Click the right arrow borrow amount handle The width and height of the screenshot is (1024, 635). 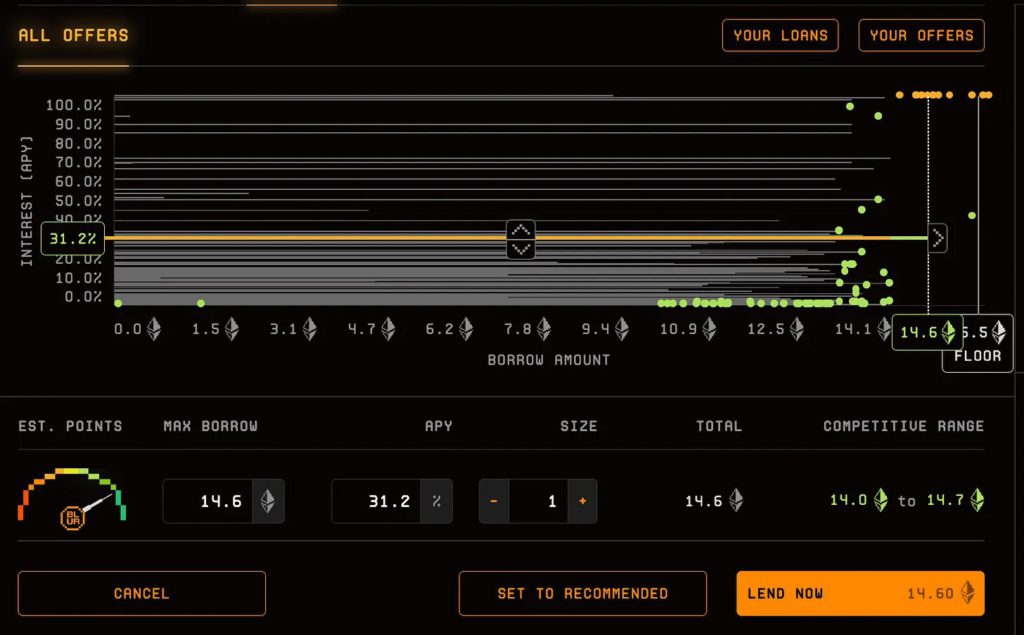(937, 238)
